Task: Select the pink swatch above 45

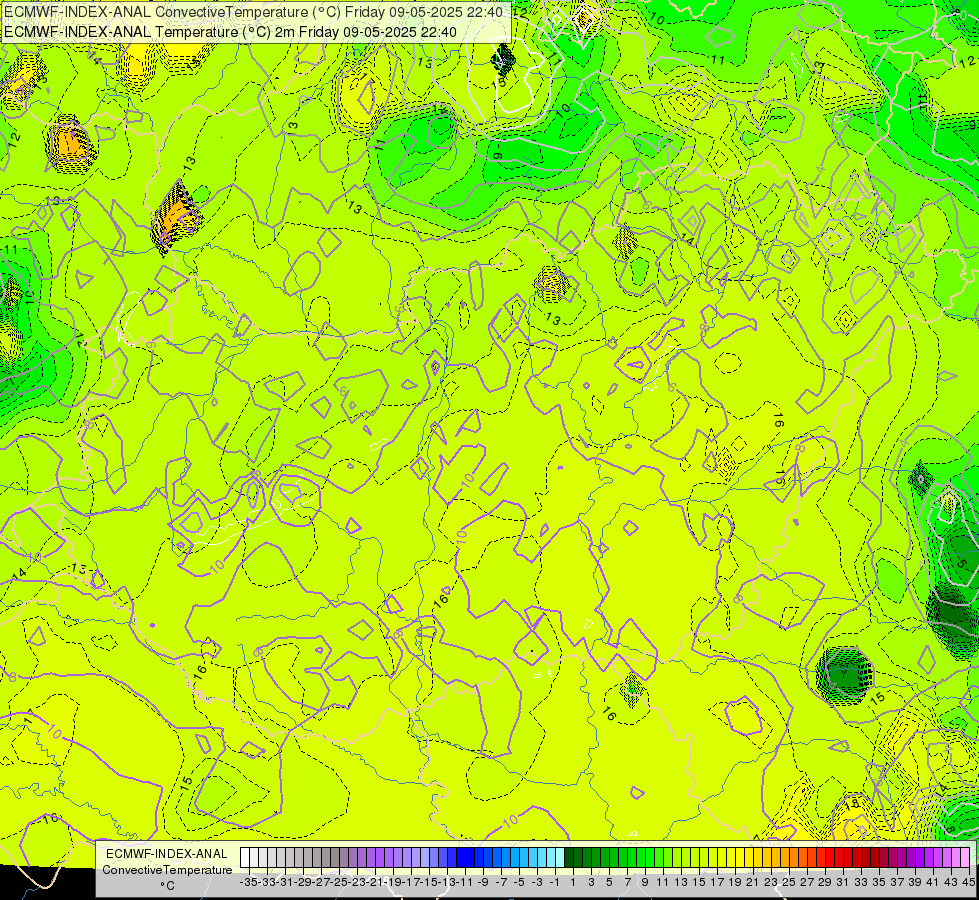Action: pos(965,857)
